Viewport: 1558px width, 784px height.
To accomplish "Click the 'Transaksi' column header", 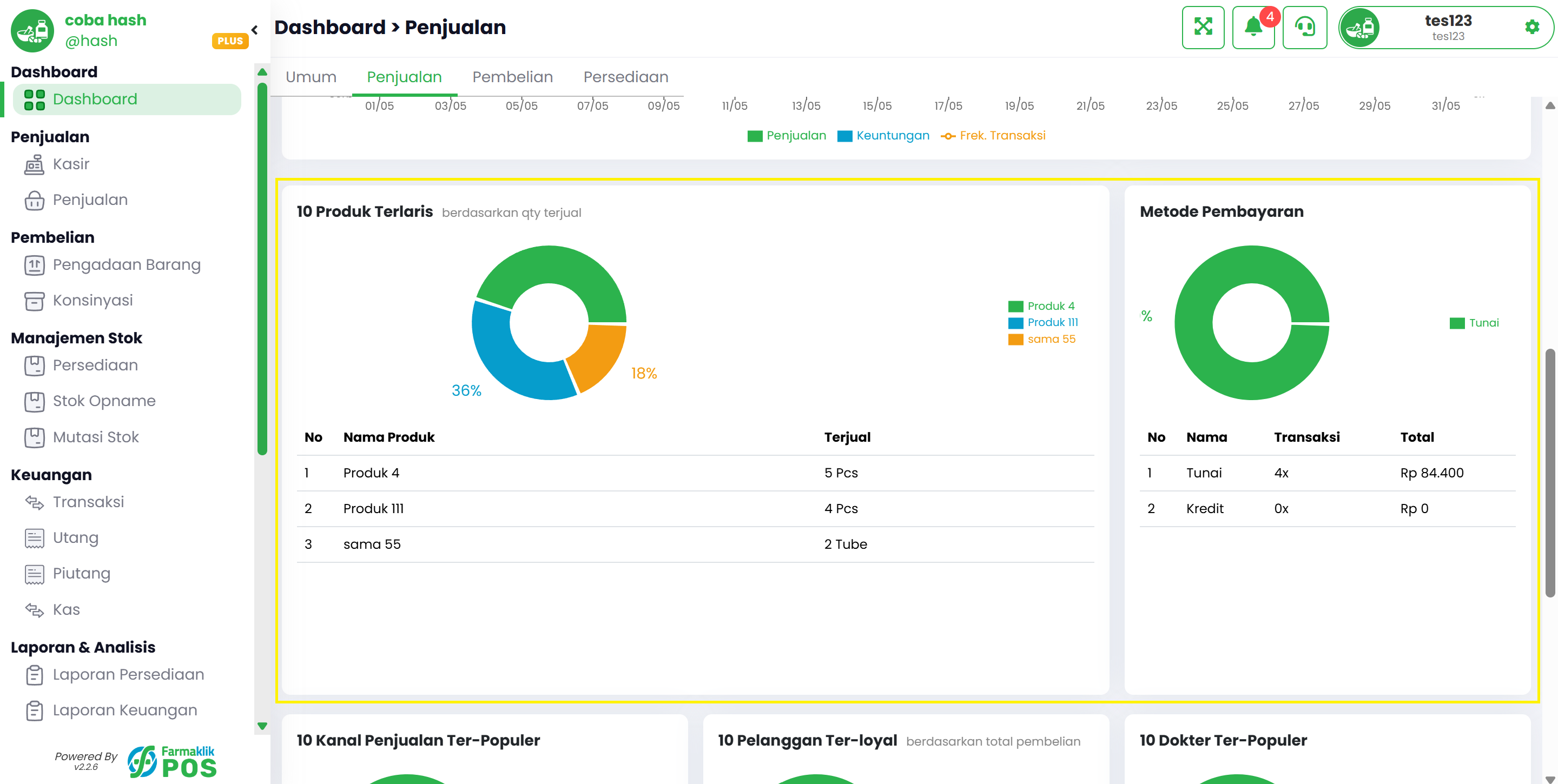I will [x=1306, y=437].
